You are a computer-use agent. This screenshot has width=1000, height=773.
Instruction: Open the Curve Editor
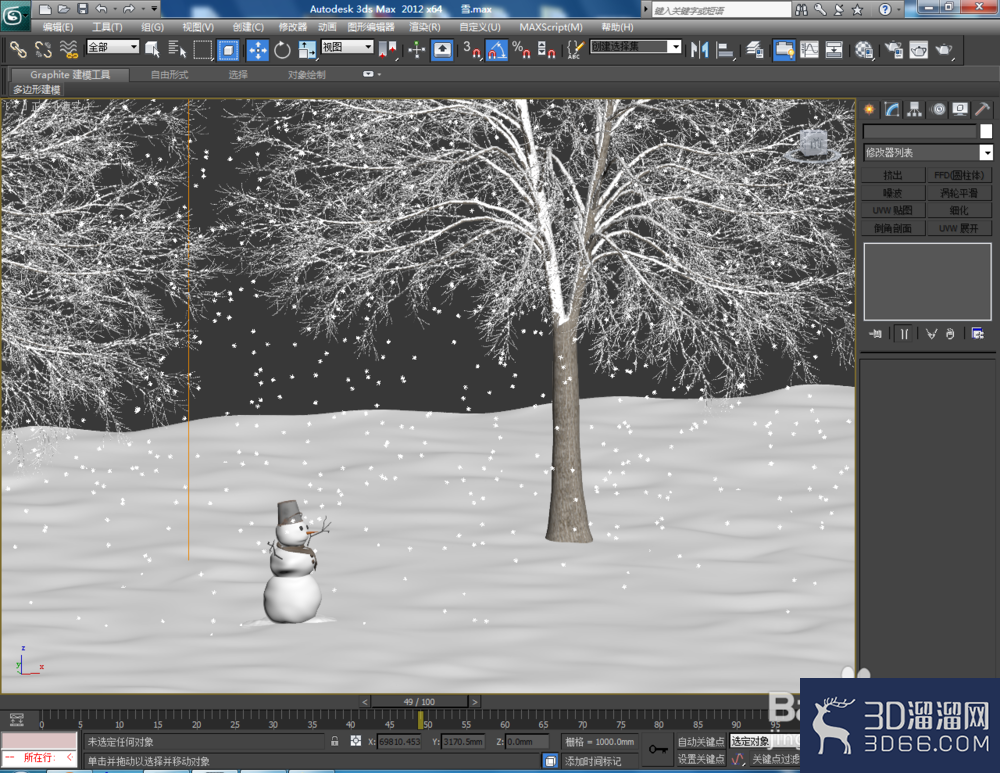pos(809,50)
